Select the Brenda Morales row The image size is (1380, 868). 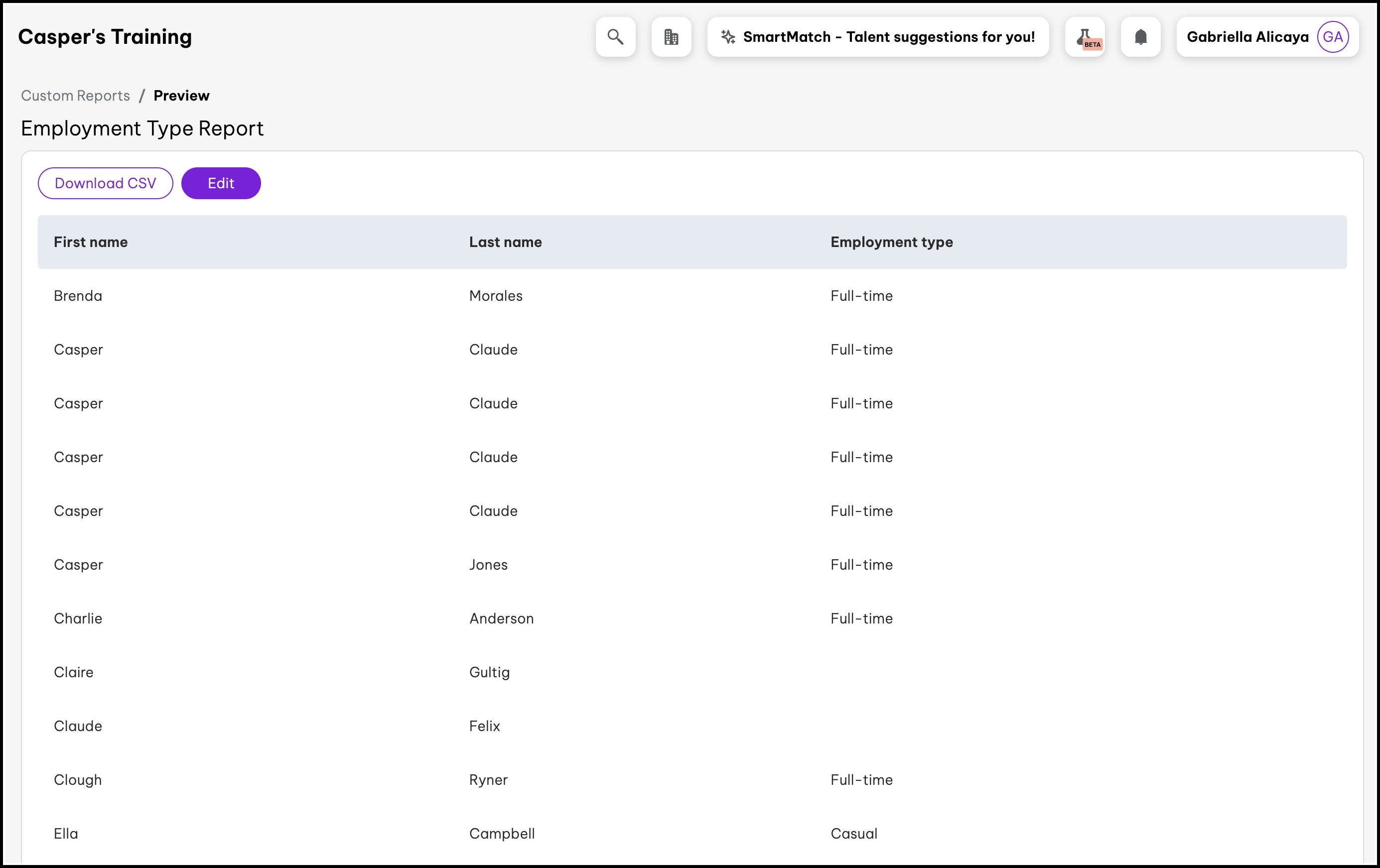pos(78,296)
